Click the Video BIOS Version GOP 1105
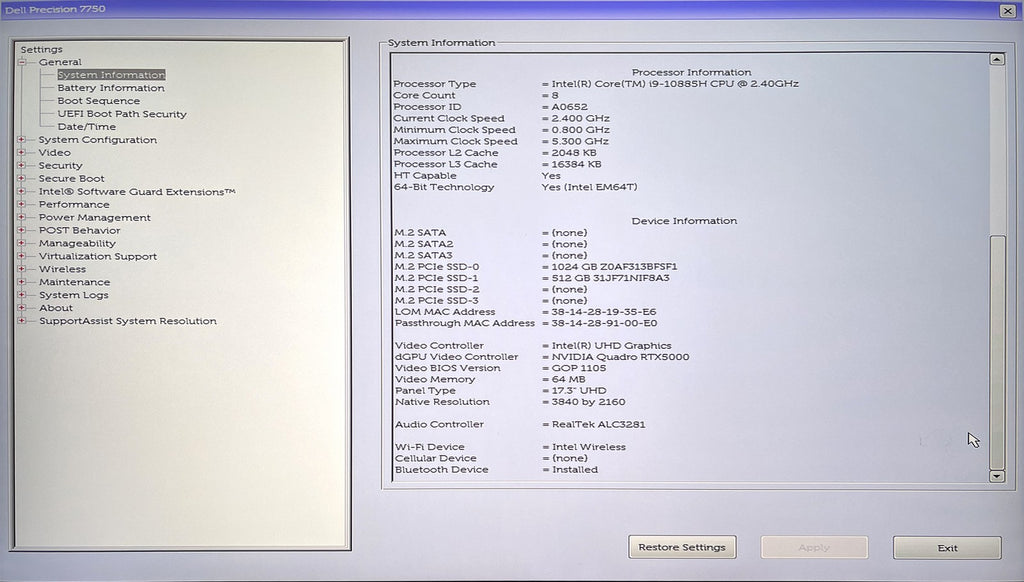The image size is (1024, 582). pyautogui.click(x=579, y=368)
